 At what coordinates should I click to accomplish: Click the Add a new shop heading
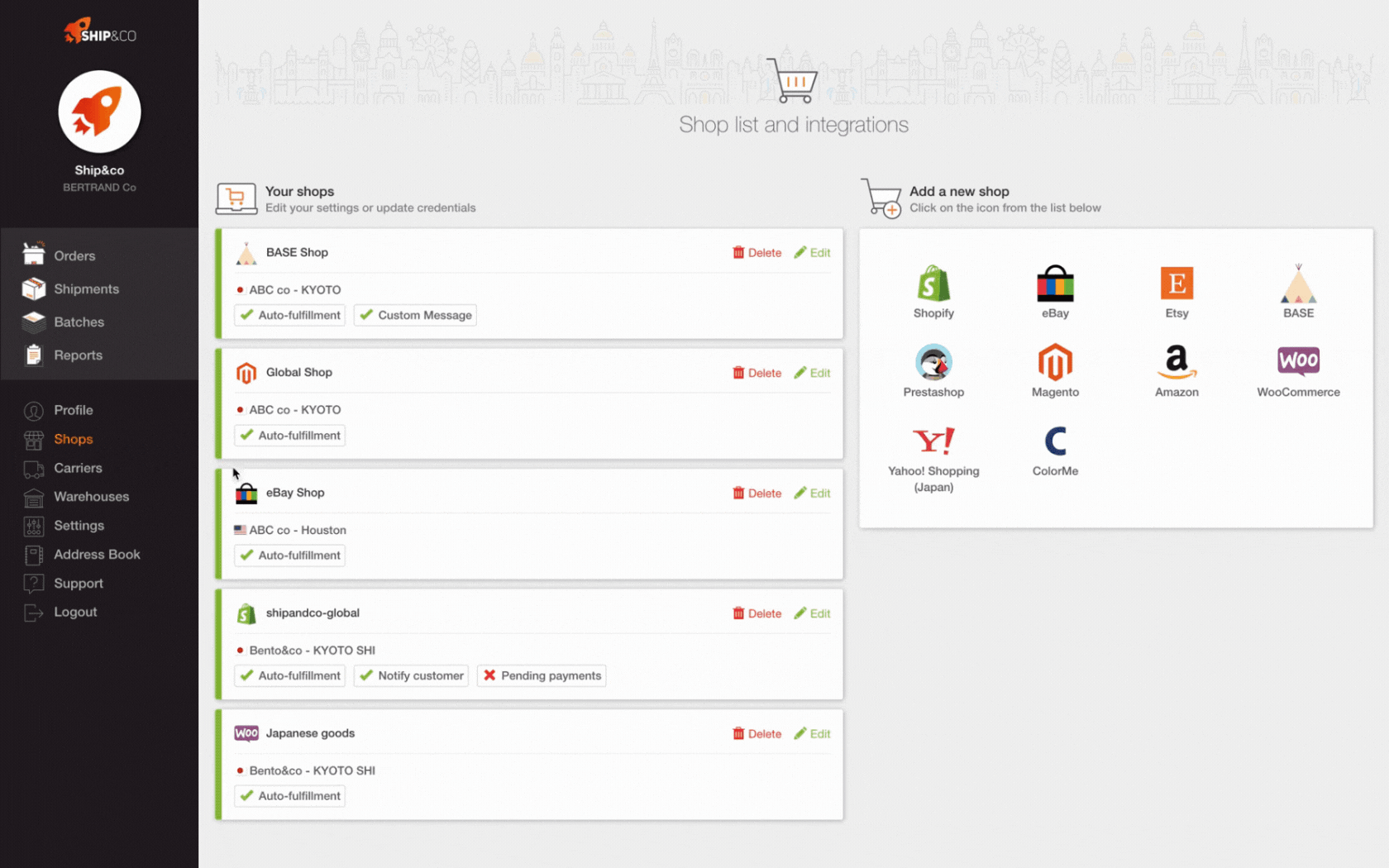coord(959,191)
